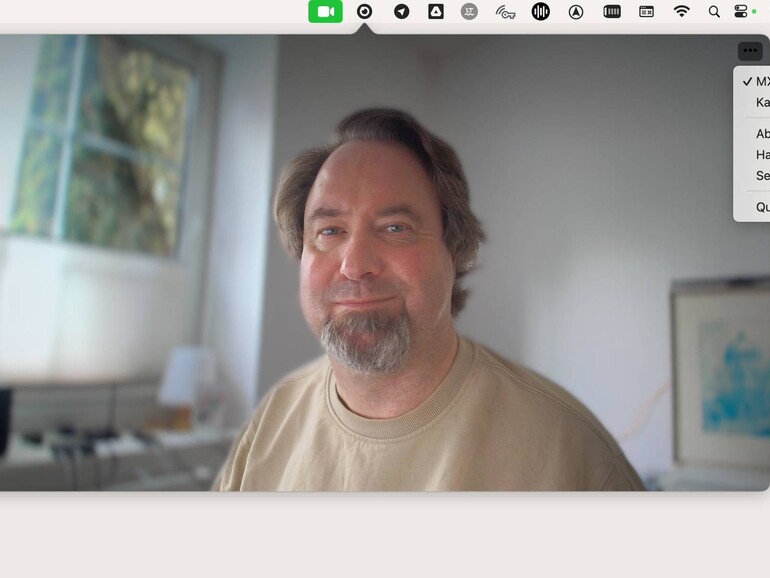The width and height of the screenshot is (770, 578).
Task: Open the window with X menu bar icon
Action: pos(646,11)
